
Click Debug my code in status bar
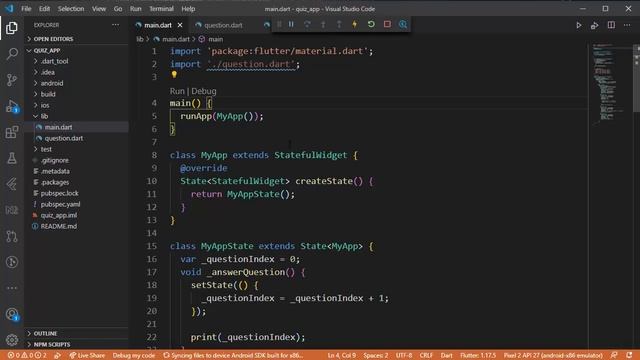coord(133,355)
